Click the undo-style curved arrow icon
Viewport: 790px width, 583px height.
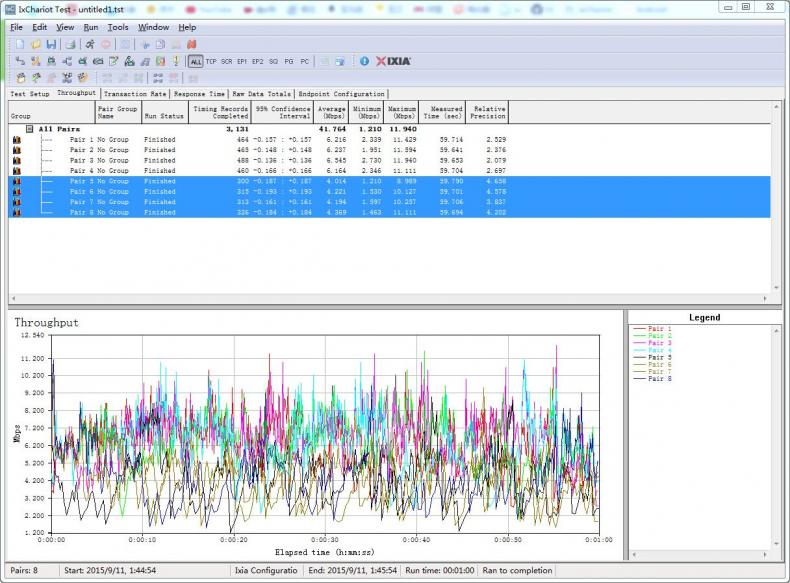[x=20, y=61]
